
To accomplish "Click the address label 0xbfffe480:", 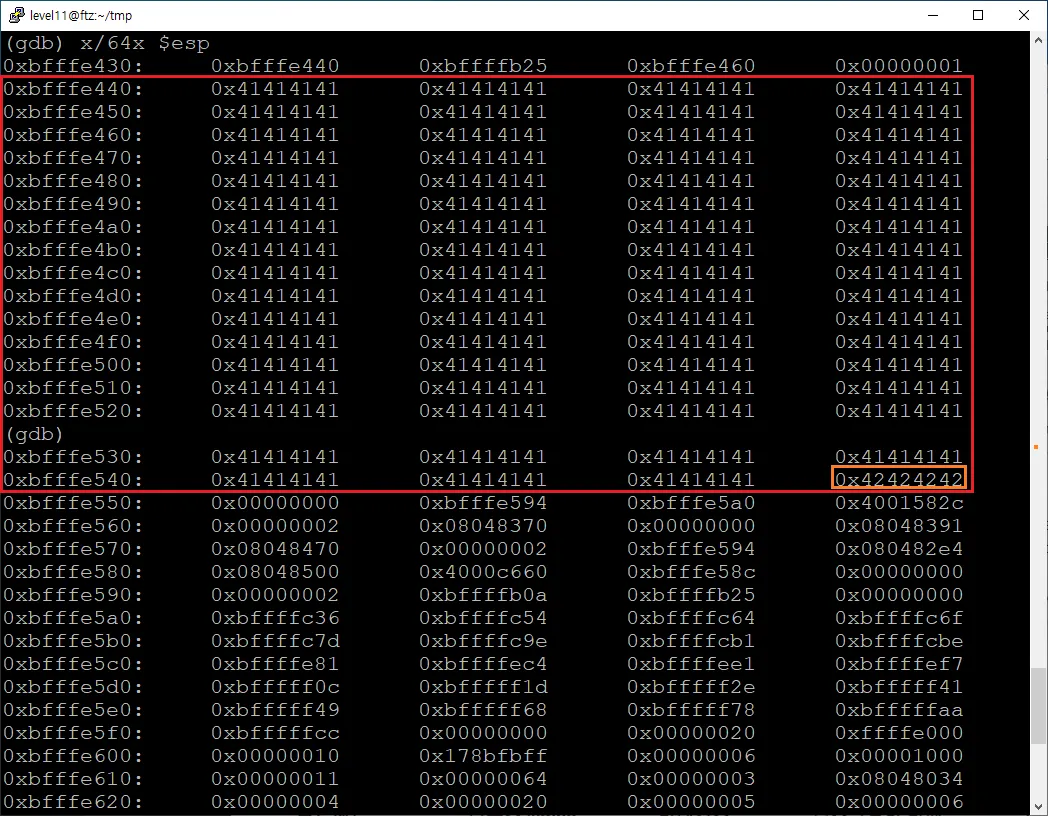I will coord(73,181).
